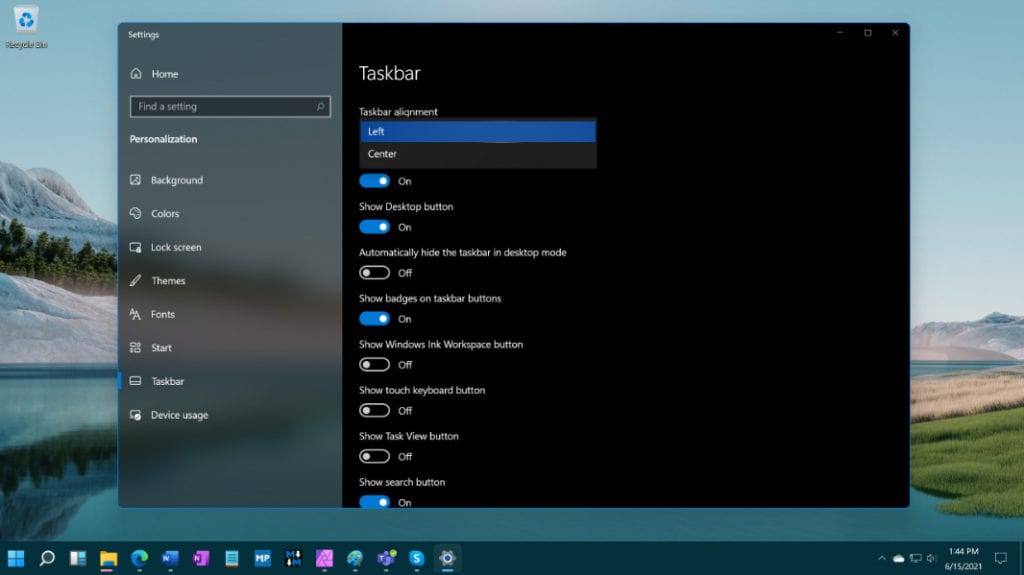Enable automatically hide the taskbar toggle
The height and width of the screenshot is (575, 1024).
pos(375,273)
